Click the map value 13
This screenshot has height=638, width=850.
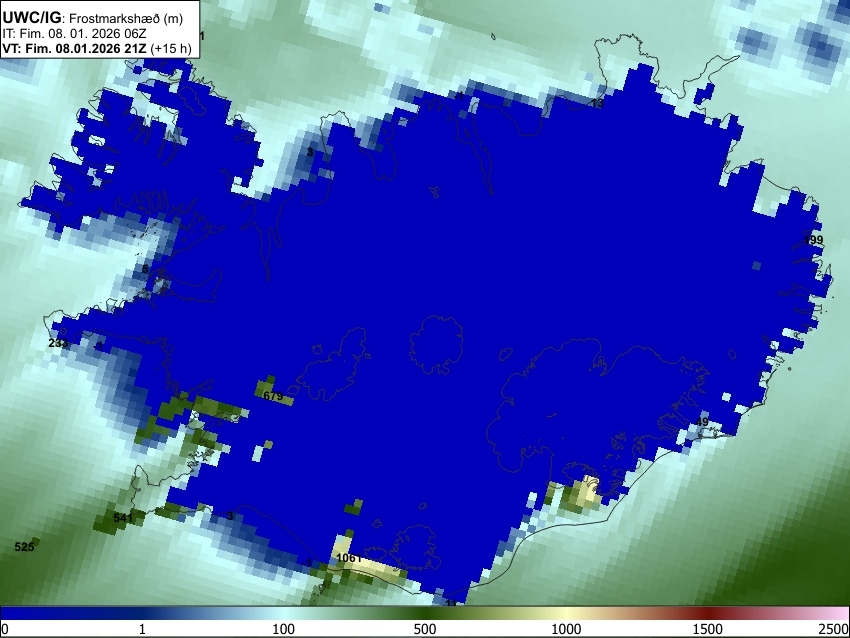coord(597,103)
